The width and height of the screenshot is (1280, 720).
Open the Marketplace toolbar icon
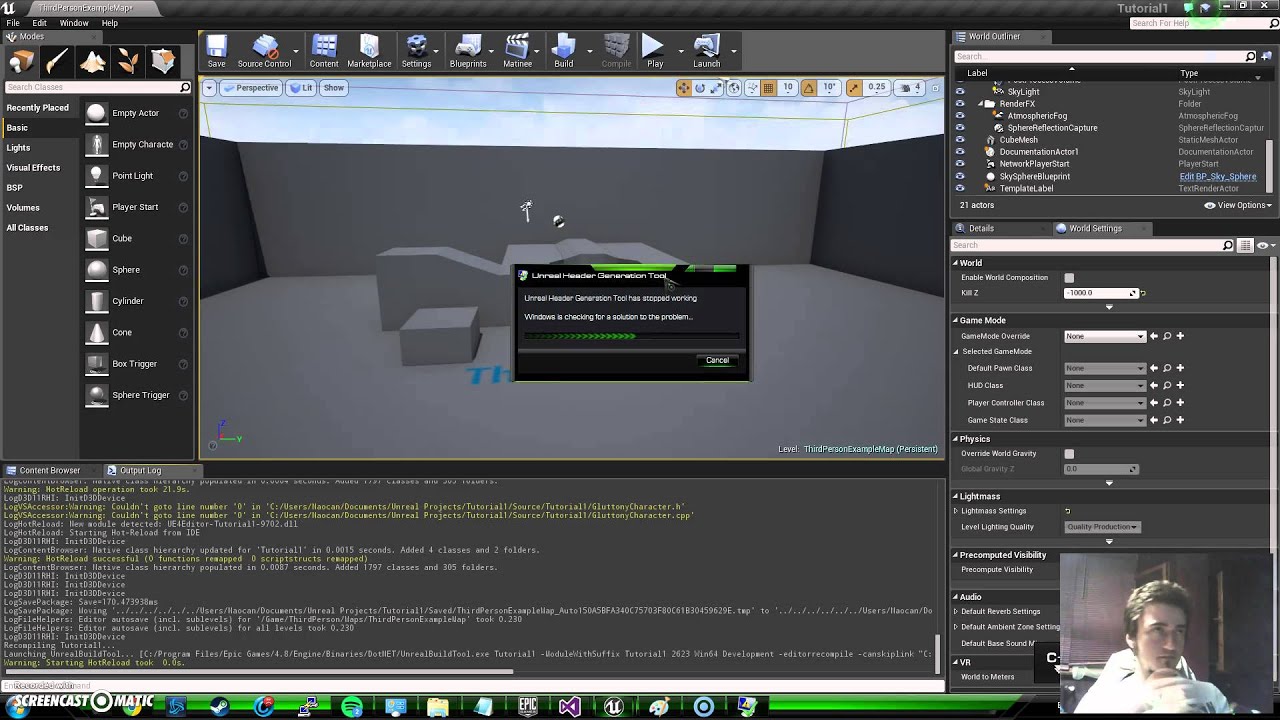(369, 51)
